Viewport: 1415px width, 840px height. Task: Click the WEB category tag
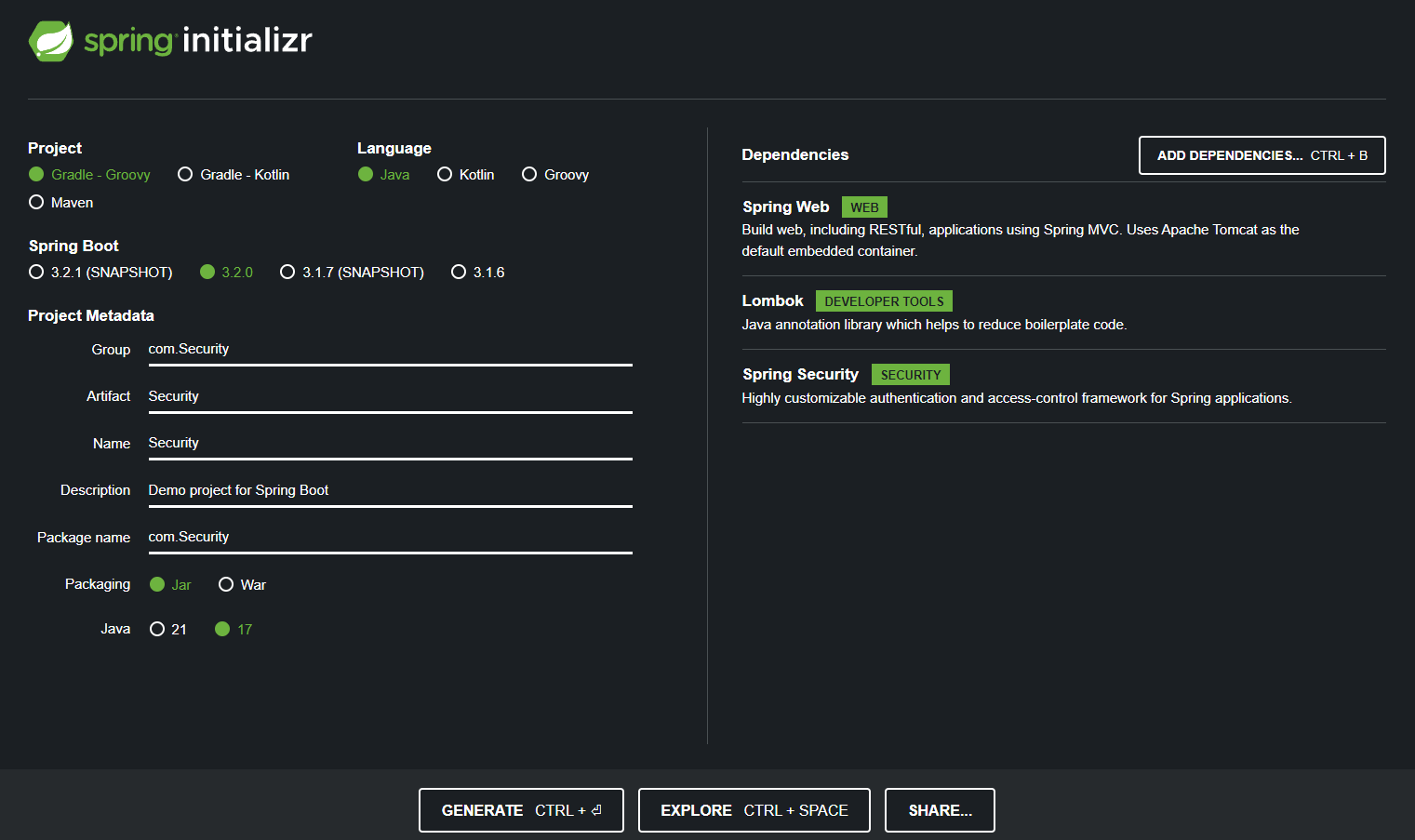click(864, 207)
